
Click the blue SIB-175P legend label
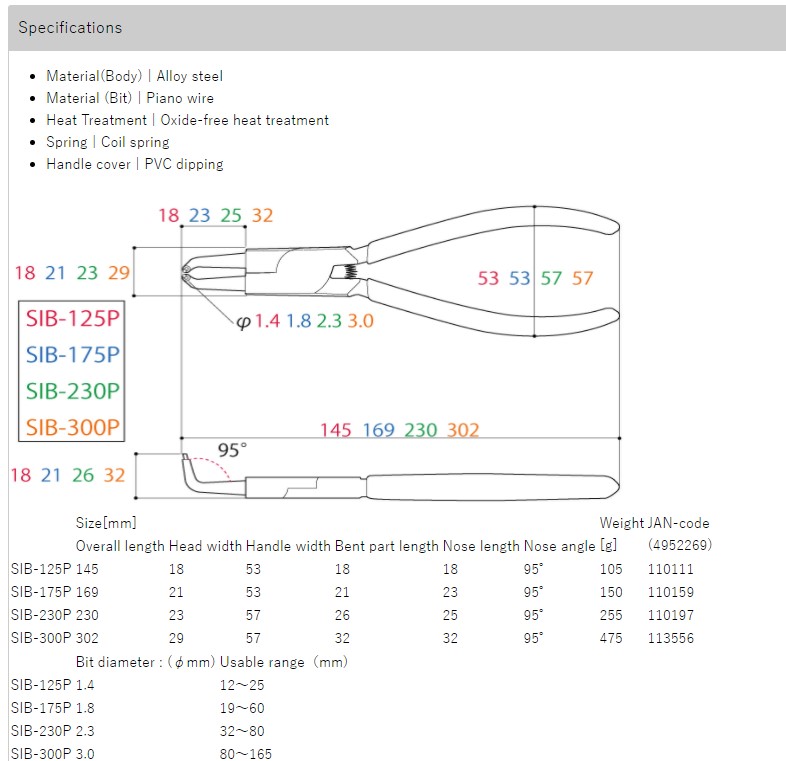tap(73, 355)
